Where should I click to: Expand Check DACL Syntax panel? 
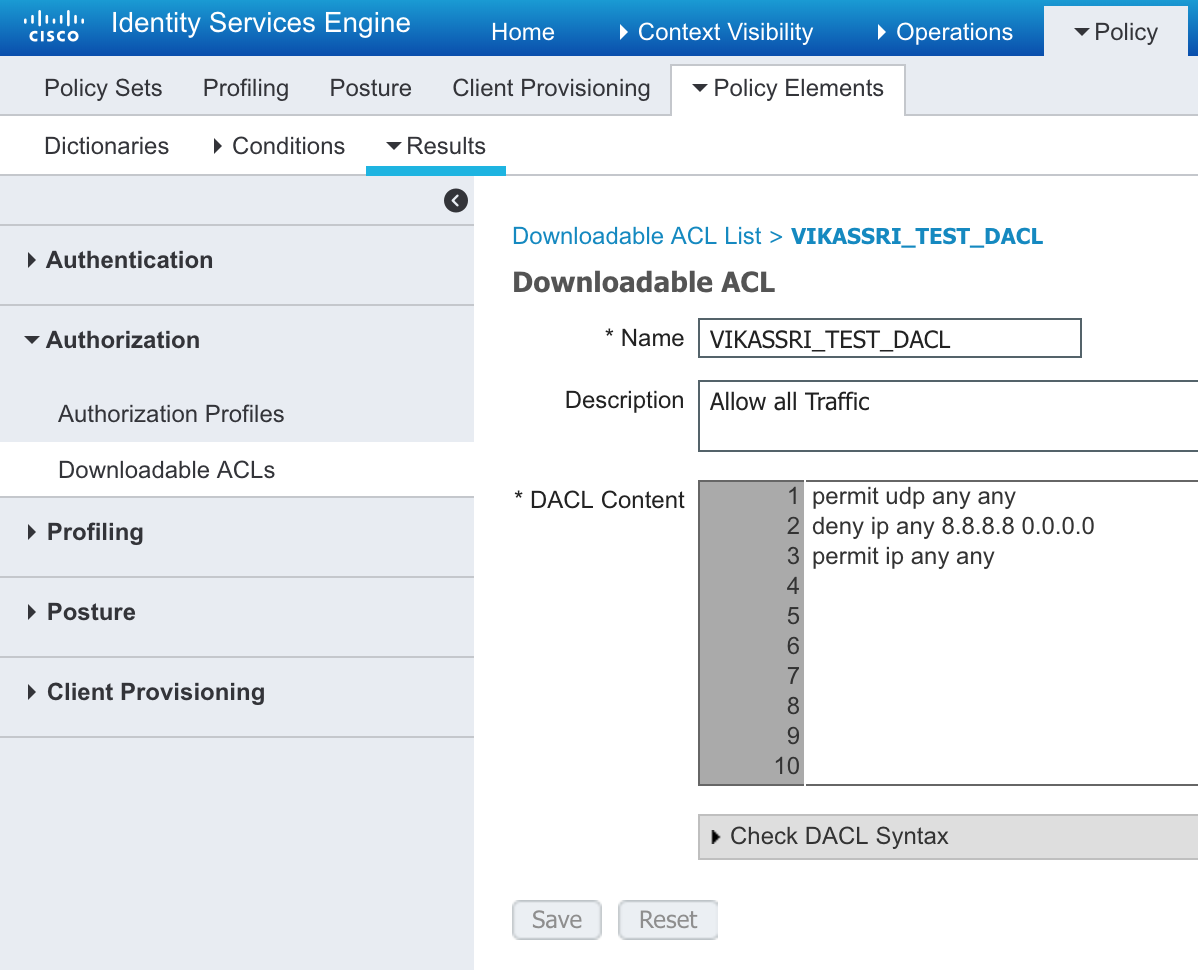coord(838,836)
